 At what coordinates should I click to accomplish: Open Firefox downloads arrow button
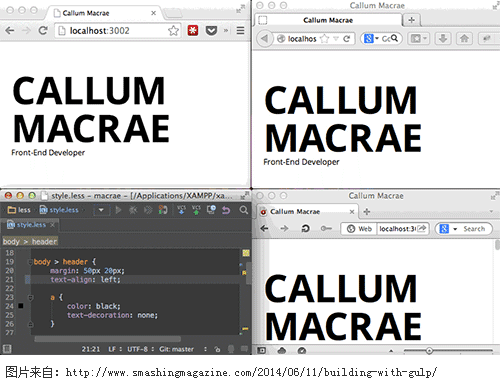click(443, 39)
